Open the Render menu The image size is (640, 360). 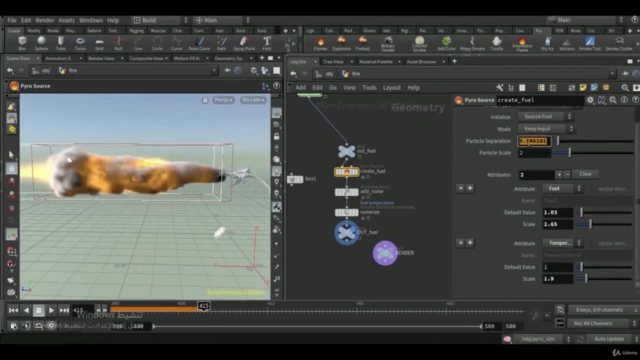pos(44,20)
